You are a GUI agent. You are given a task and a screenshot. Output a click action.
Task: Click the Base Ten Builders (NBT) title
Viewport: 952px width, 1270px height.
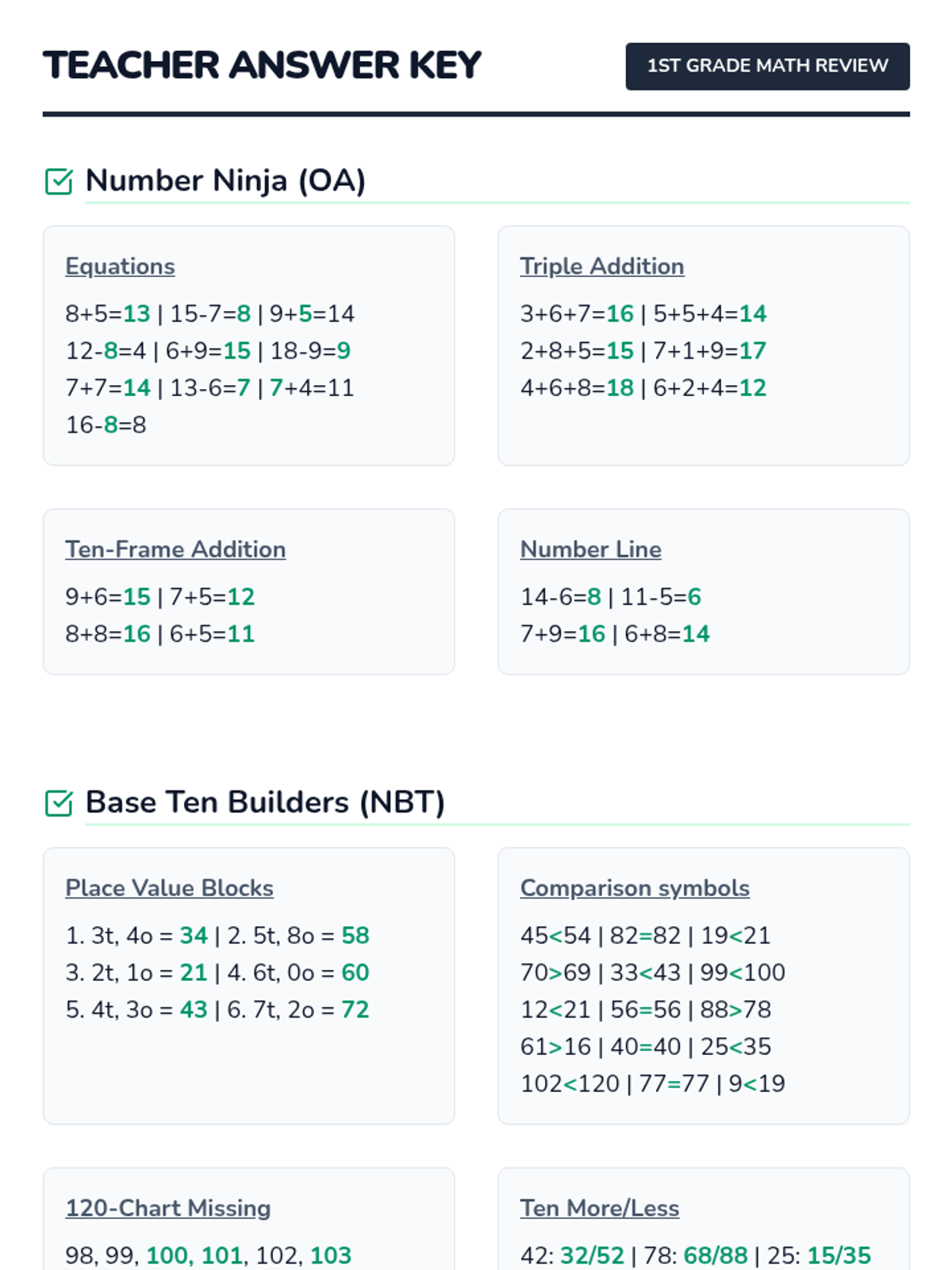(x=265, y=802)
